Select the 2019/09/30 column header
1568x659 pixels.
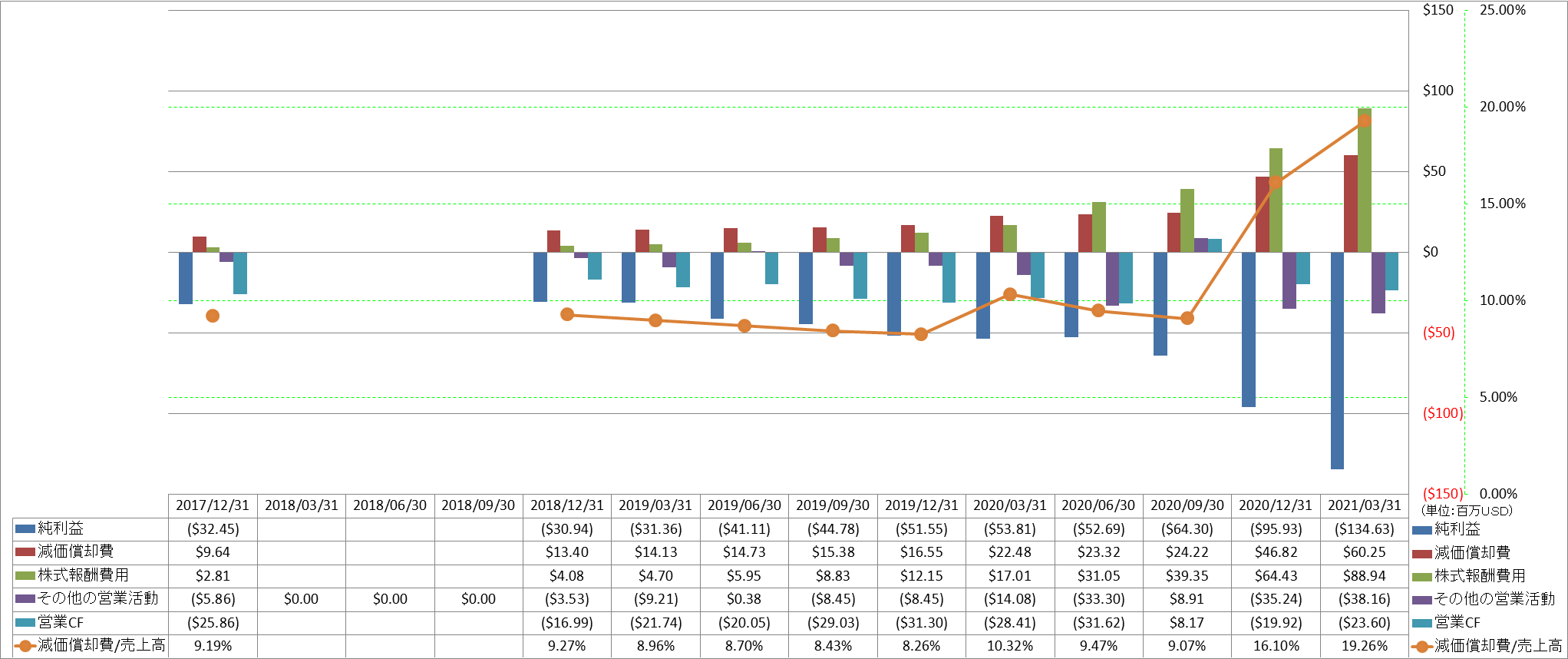[x=833, y=505]
